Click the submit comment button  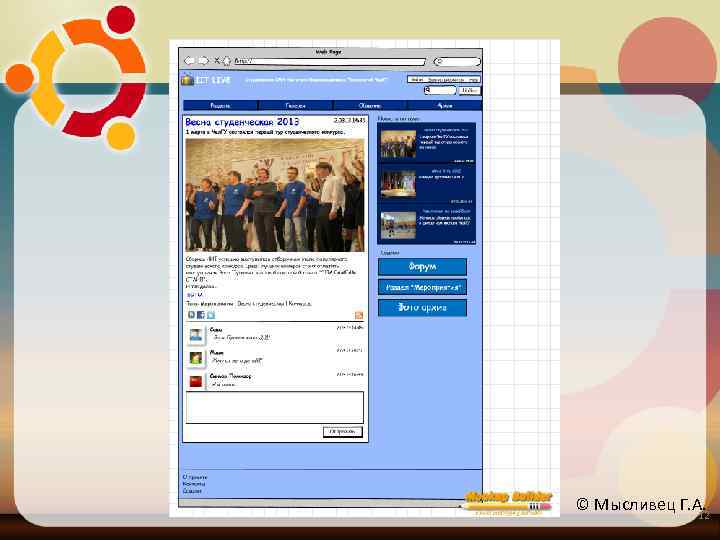(343, 432)
